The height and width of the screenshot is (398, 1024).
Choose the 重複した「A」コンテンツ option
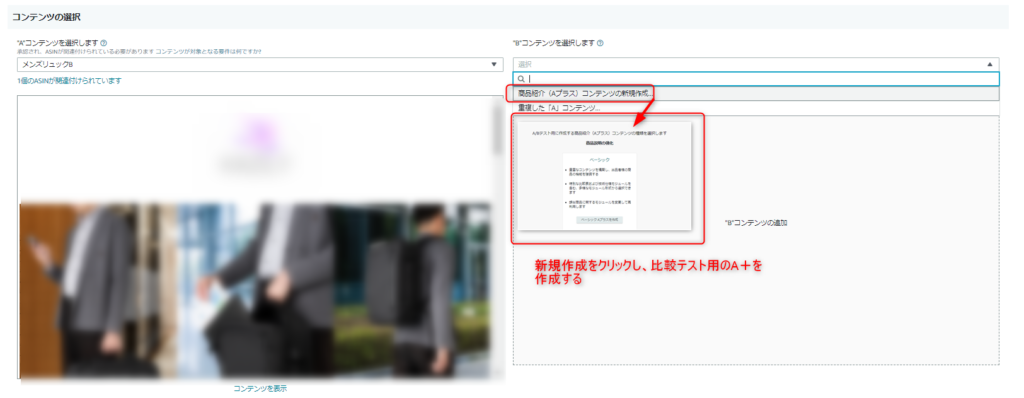tap(756, 108)
